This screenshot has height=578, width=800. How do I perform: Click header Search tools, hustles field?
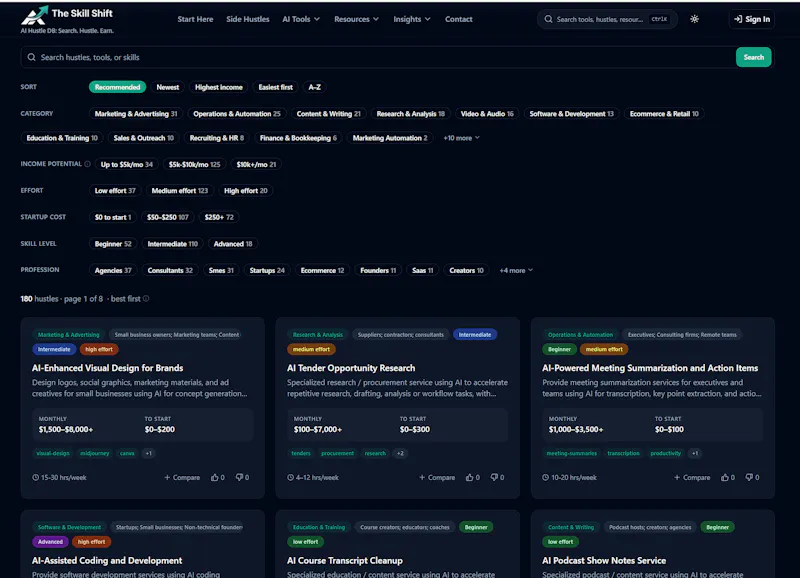[x=607, y=19]
